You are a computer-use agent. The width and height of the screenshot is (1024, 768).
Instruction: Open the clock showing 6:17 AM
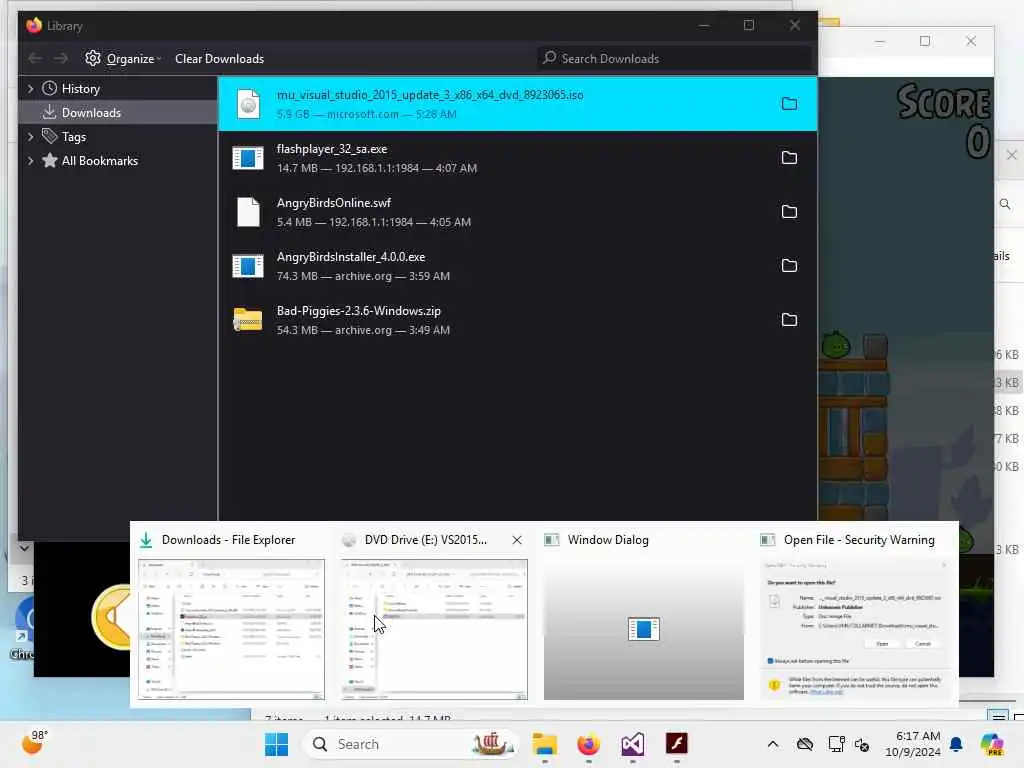[913, 744]
